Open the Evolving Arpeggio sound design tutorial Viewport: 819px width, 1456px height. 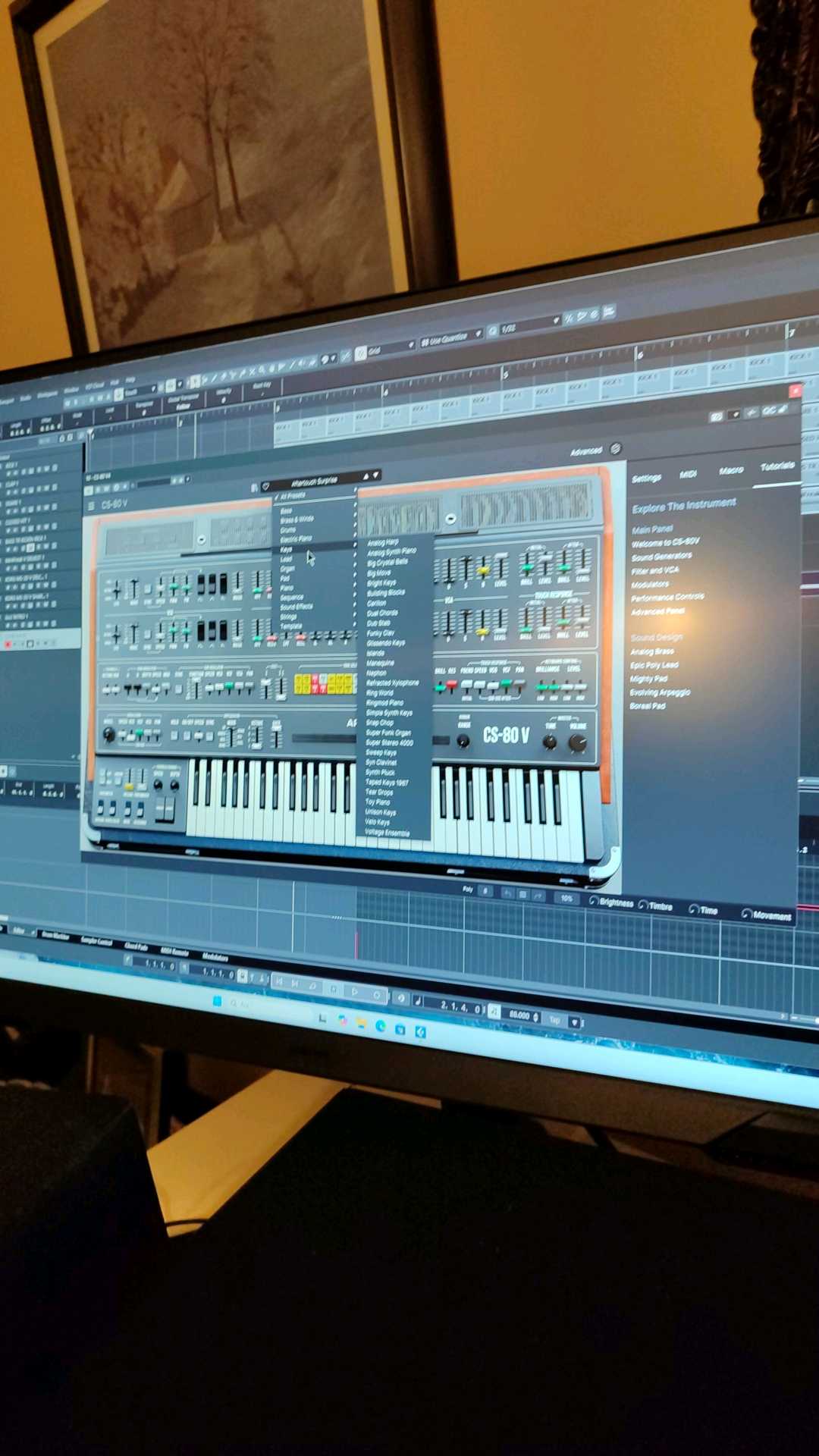[x=660, y=692]
